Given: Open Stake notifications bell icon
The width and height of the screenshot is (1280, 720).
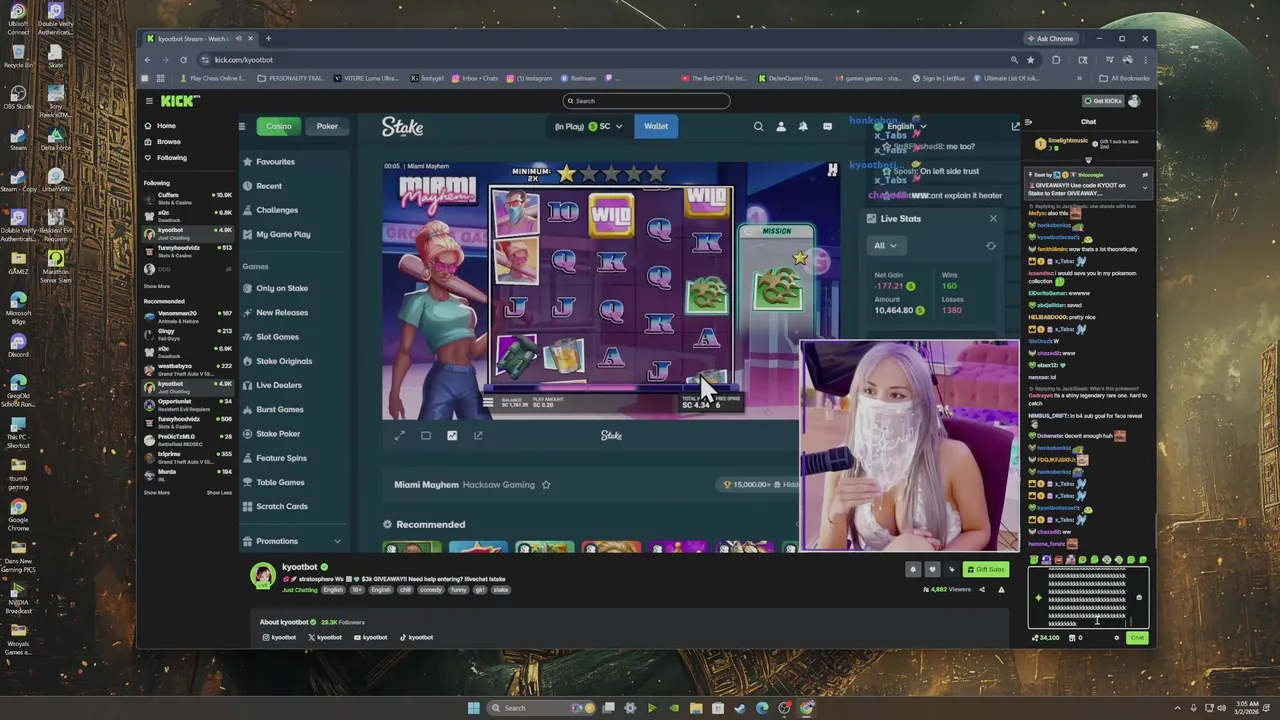Looking at the screenshot, I should (x=804, y=126).
